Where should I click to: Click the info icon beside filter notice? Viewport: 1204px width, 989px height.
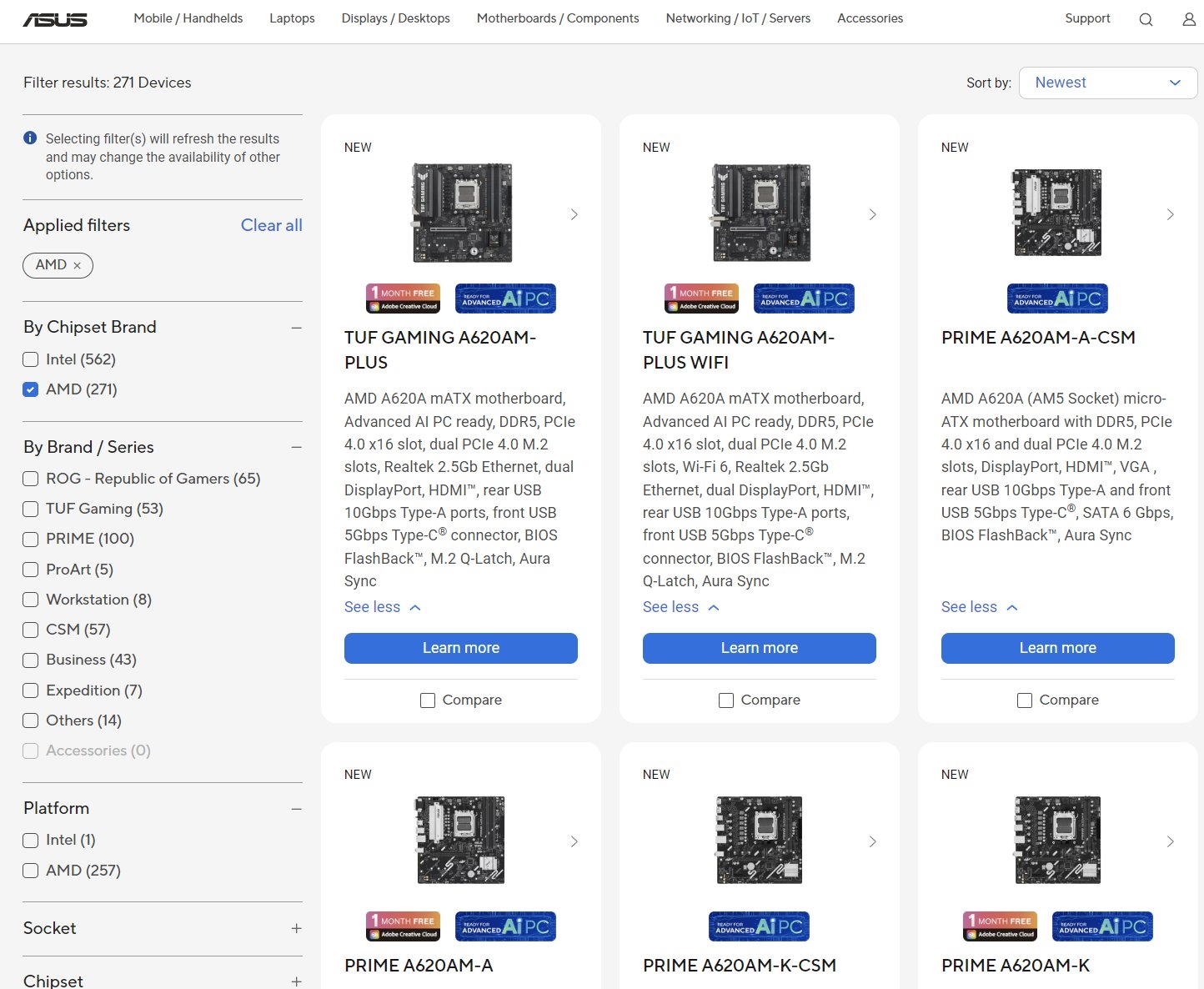[x=30, y=138]
